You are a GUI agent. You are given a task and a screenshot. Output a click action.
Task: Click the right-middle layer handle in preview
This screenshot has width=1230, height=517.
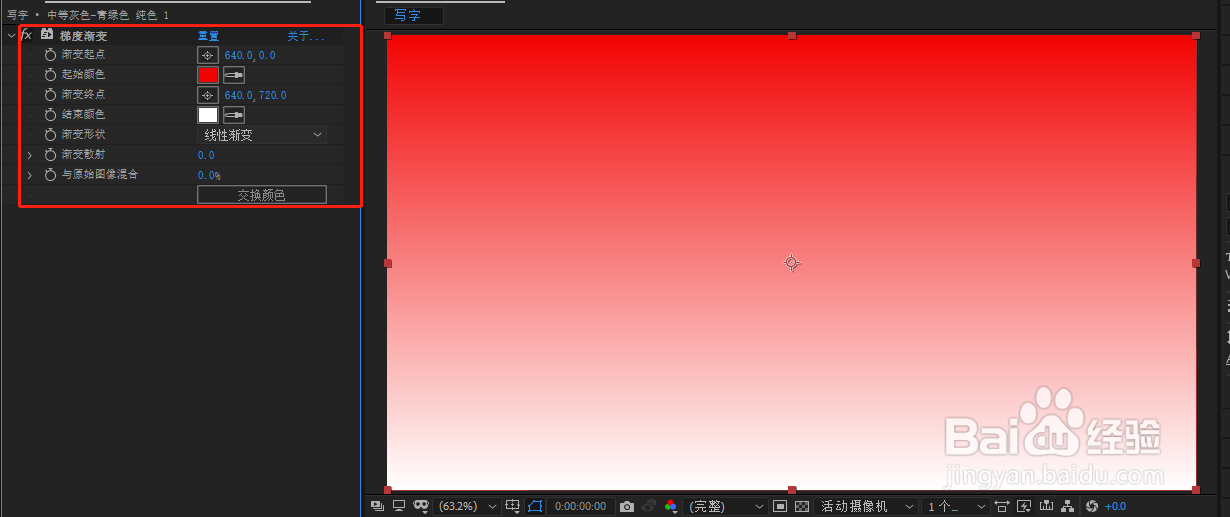1196,263
